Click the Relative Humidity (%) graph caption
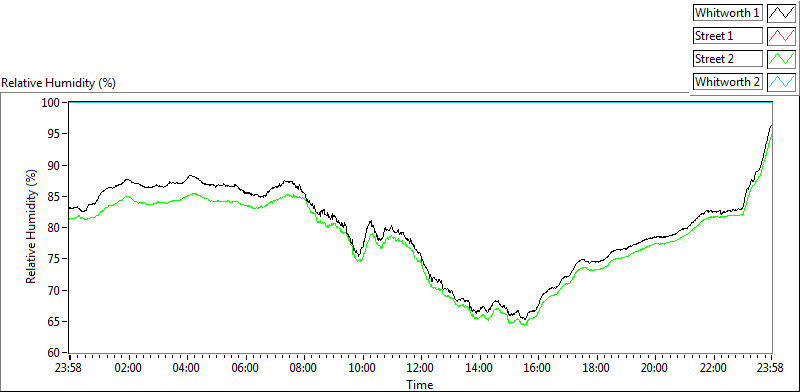The image size is (800, 392). pyautogui.click(x=59, y=83)
